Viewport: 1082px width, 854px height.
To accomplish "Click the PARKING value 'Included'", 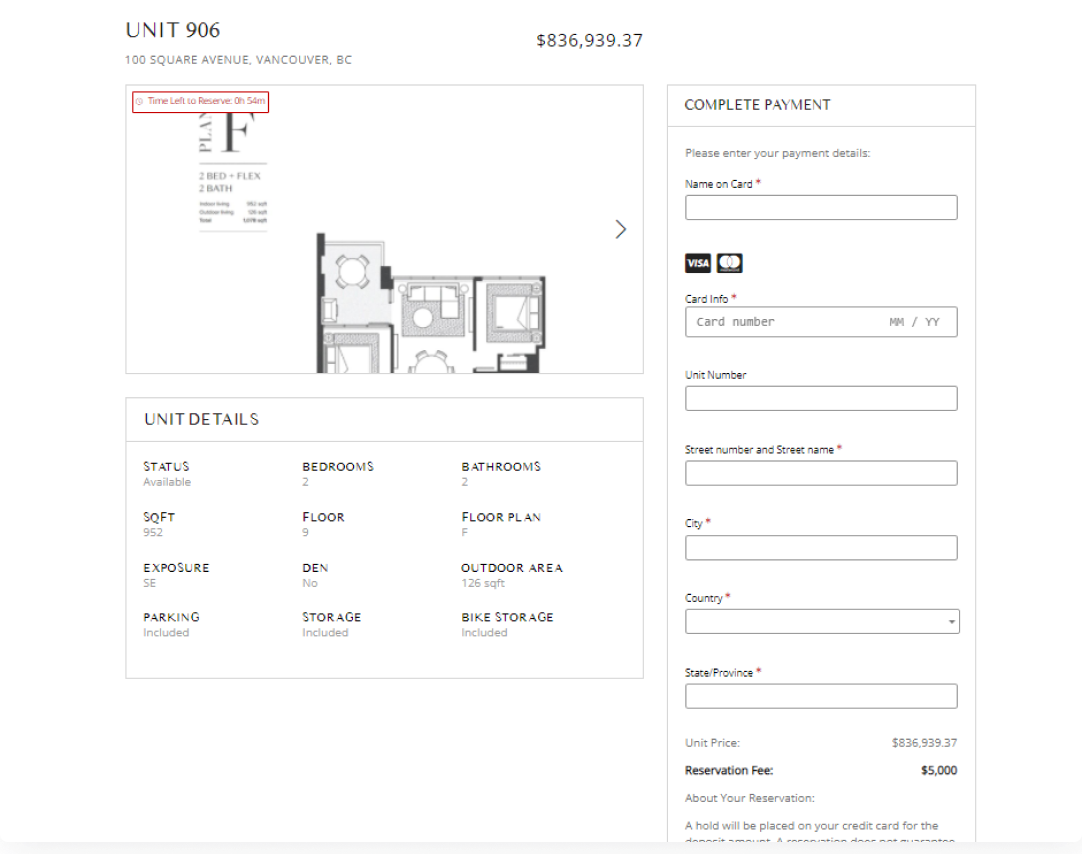I will tap(166, 633).
